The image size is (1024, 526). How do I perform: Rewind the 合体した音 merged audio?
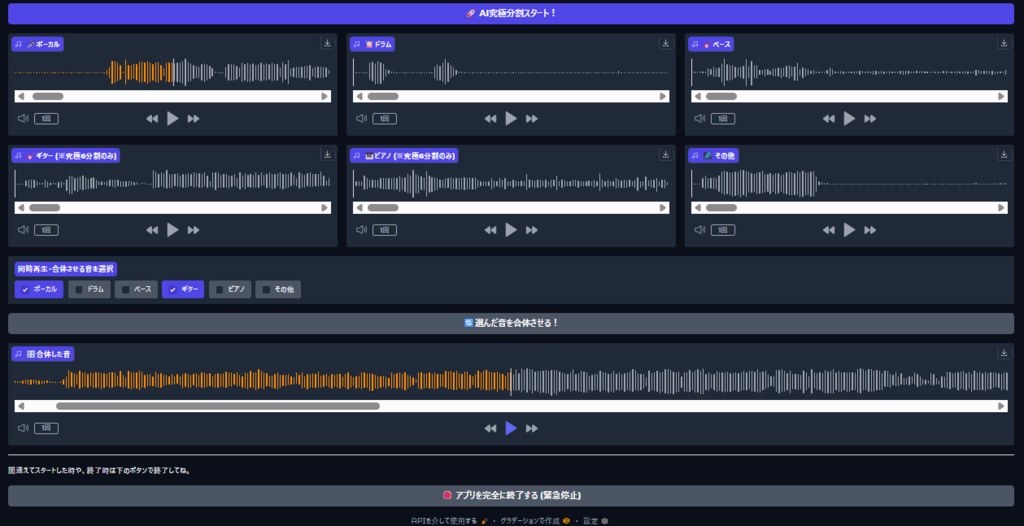point(490,429)
